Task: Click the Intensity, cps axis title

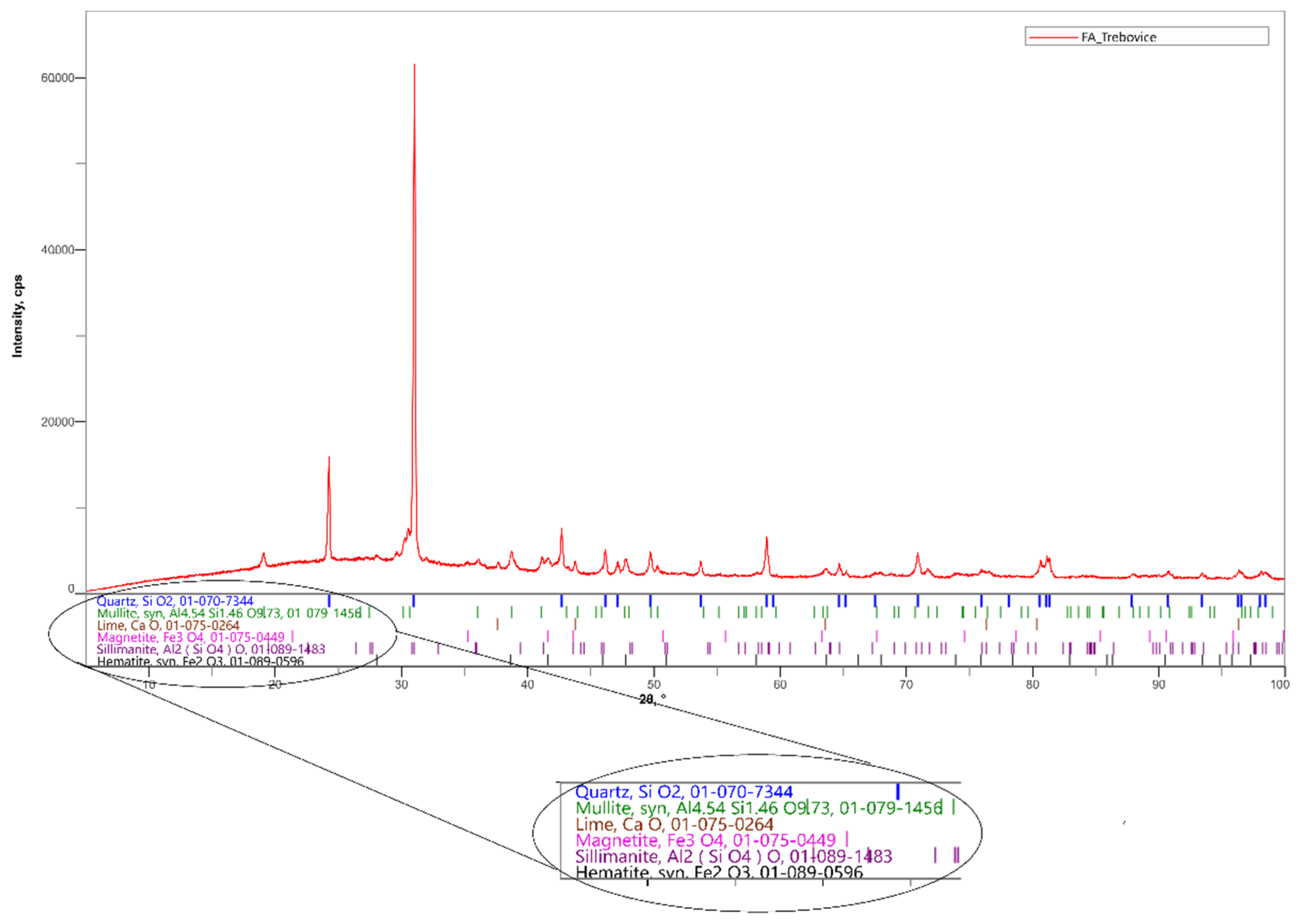Action: click(18, 316)
